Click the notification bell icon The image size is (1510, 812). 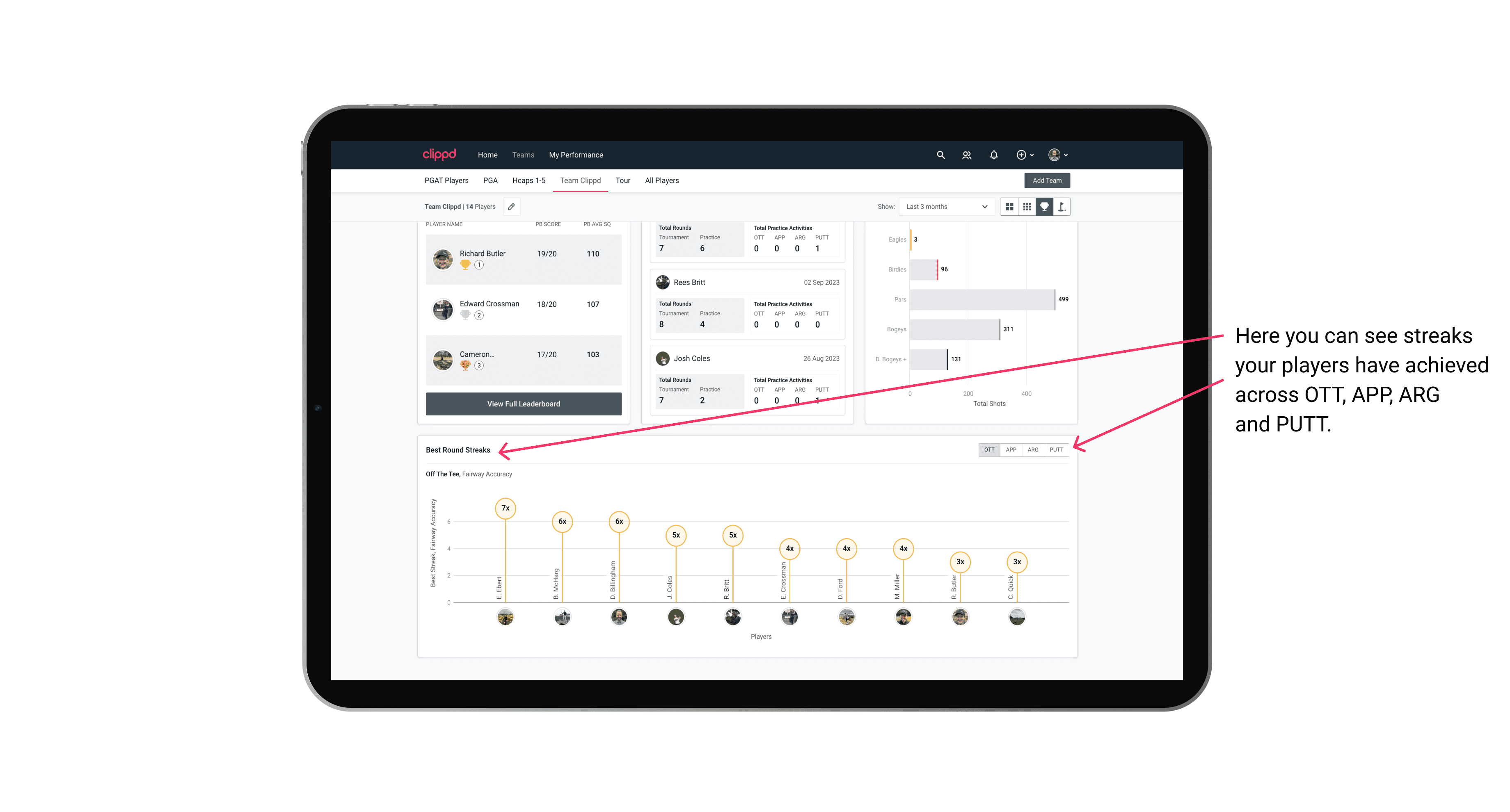[993, 155]
